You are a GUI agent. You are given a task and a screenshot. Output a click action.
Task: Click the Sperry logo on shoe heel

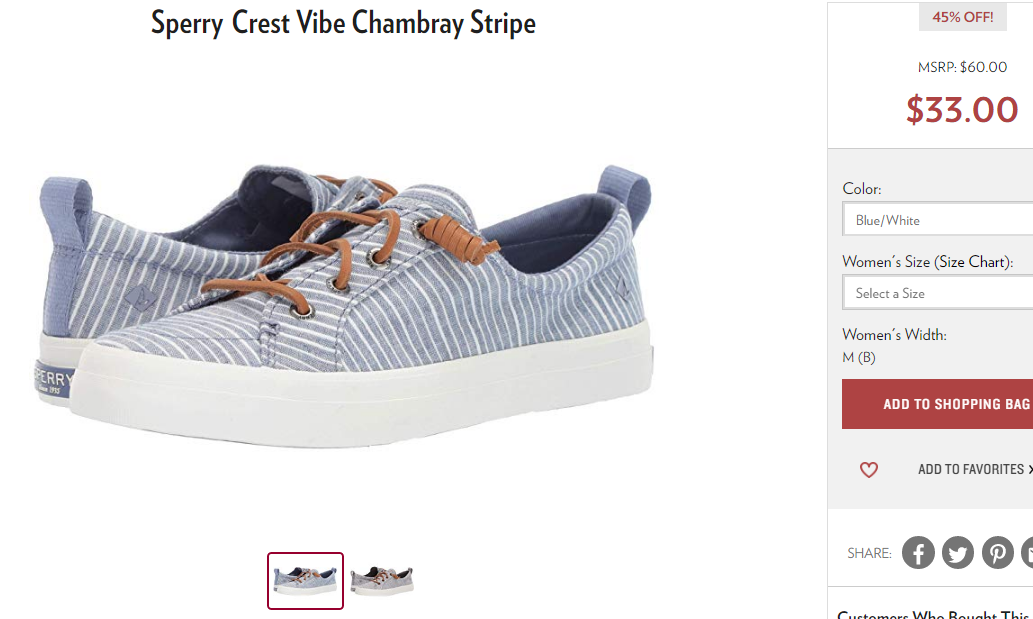pyautogui.click(x=53, y=381)
